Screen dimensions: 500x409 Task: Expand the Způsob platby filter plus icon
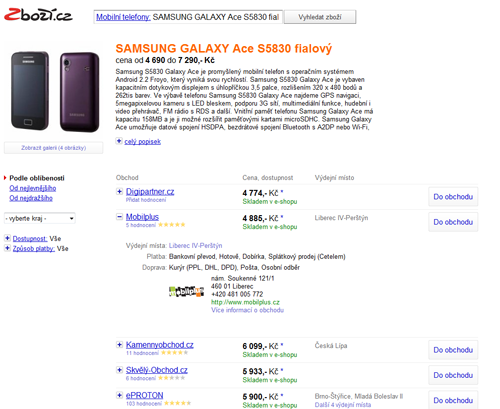[x=7, y=248]
